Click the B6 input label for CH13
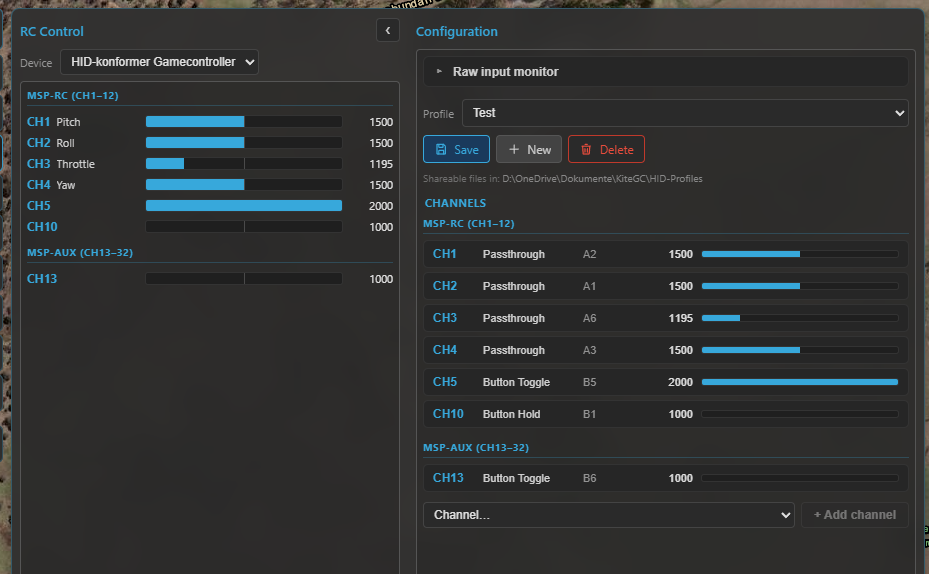 [590, 478]
